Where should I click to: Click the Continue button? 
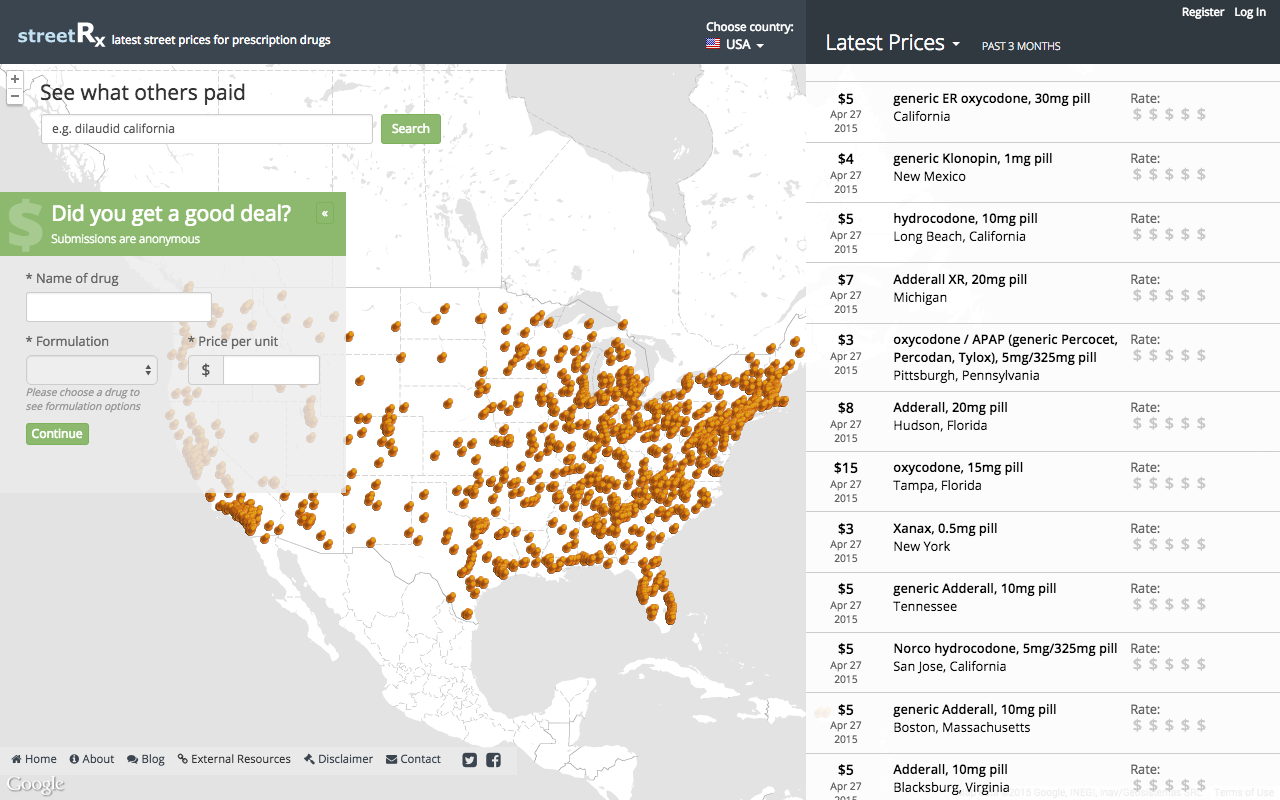(57, 434)
